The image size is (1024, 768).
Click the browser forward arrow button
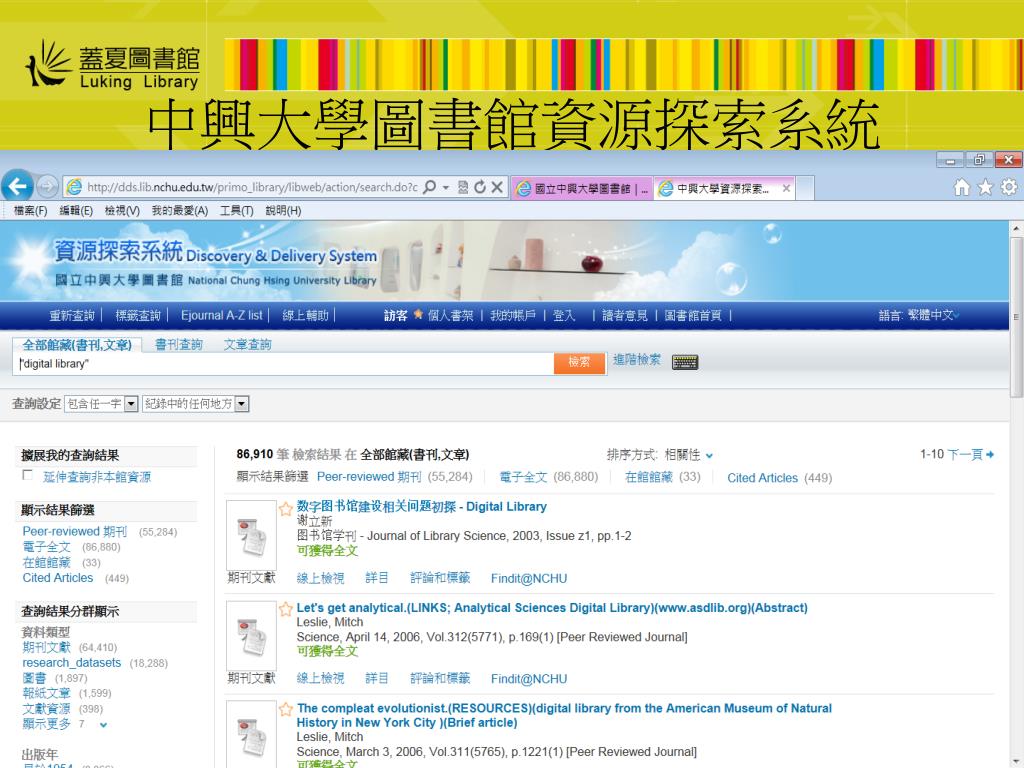[x=47, y=187]
